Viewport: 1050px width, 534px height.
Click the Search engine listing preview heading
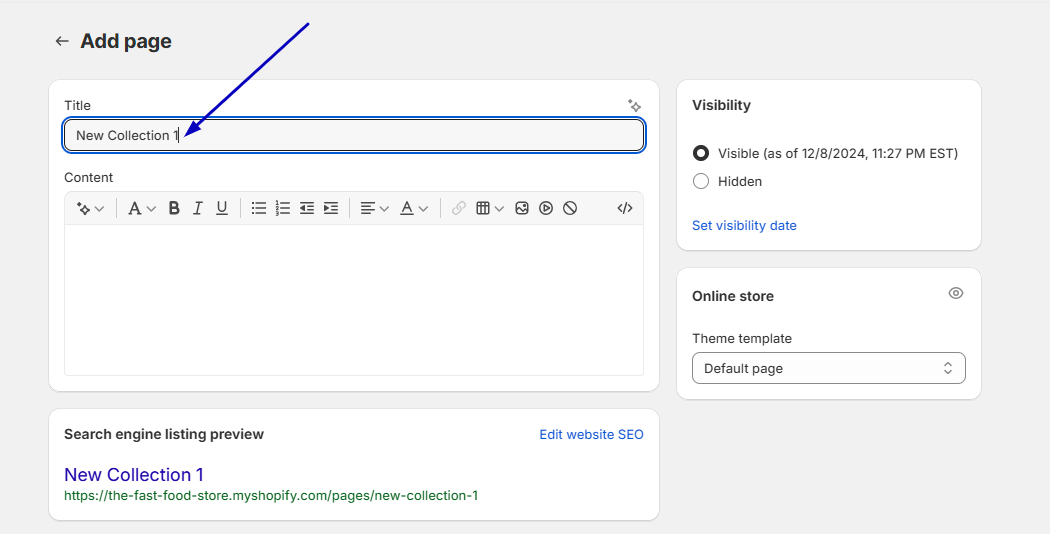coord(164,434)
